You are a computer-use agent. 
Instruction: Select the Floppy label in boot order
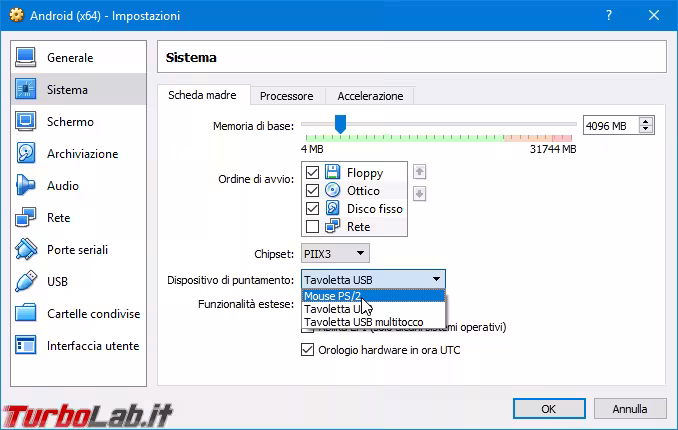[365, 173]
